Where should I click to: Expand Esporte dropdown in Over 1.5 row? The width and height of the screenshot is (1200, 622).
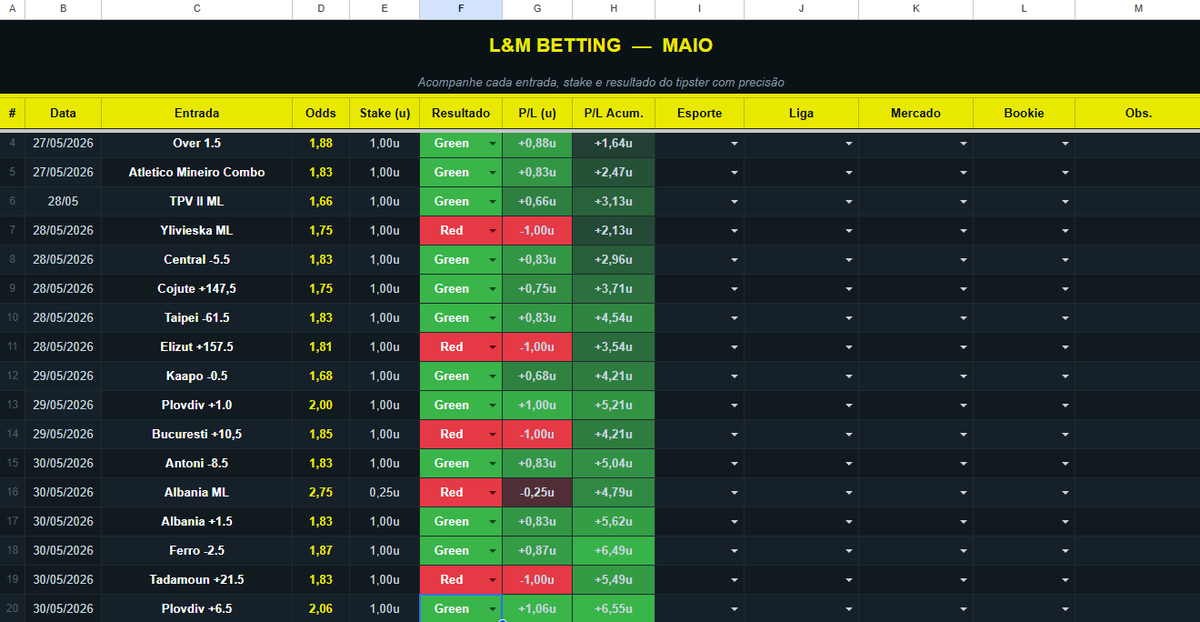tap(734, 143)
